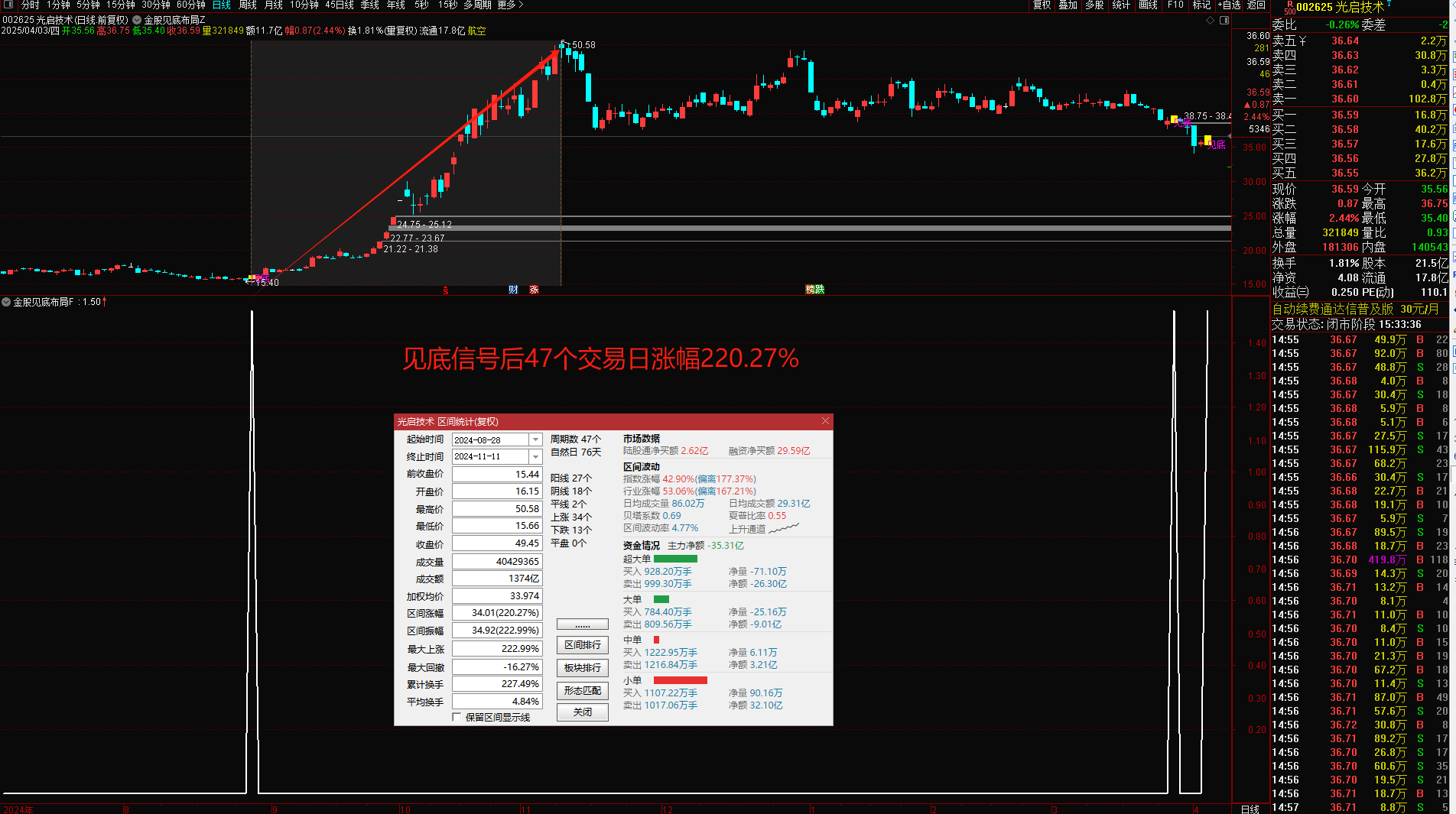Click the diamond icon above the chart price axis
The image size is (1456, 814).
pyautogui.click(x=1211, y=21)
